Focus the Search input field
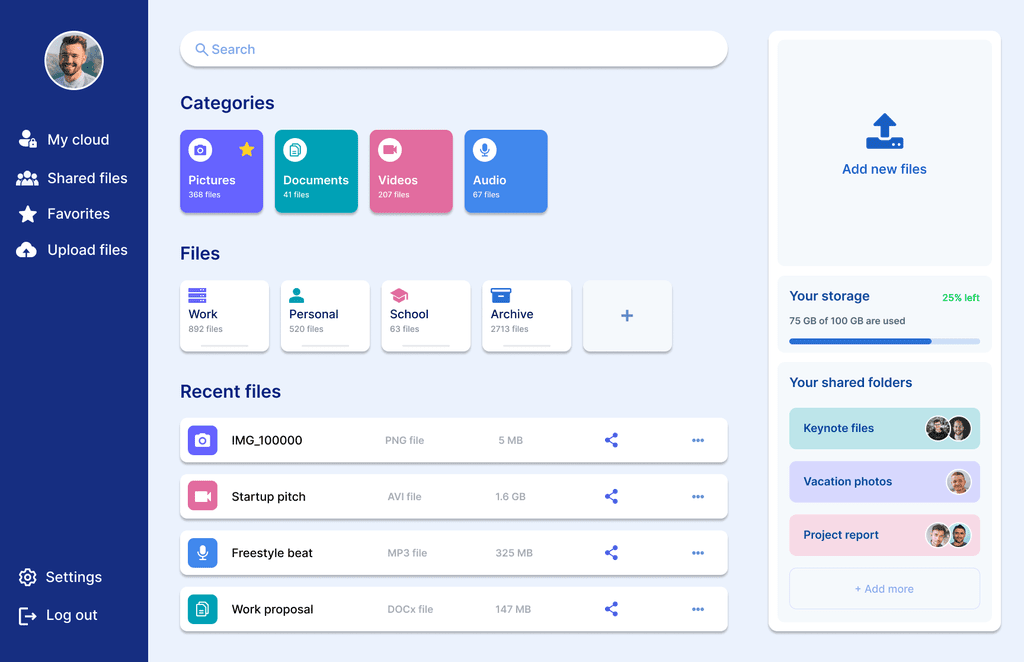 (454, 49)
